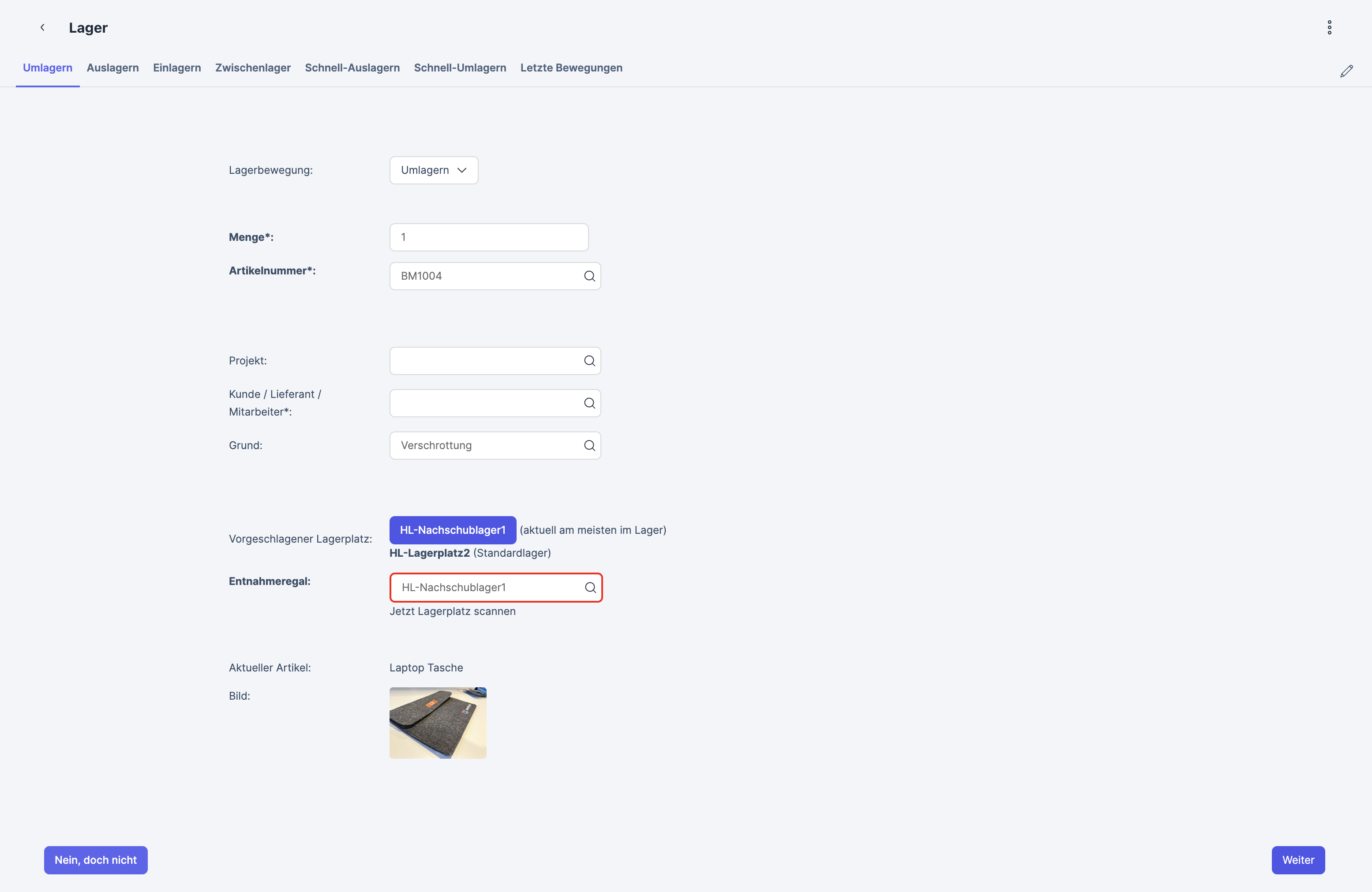Click search icon in Entnahmeregal field
The height and width of the screenshot is (892, 1372).
point(590,588)
